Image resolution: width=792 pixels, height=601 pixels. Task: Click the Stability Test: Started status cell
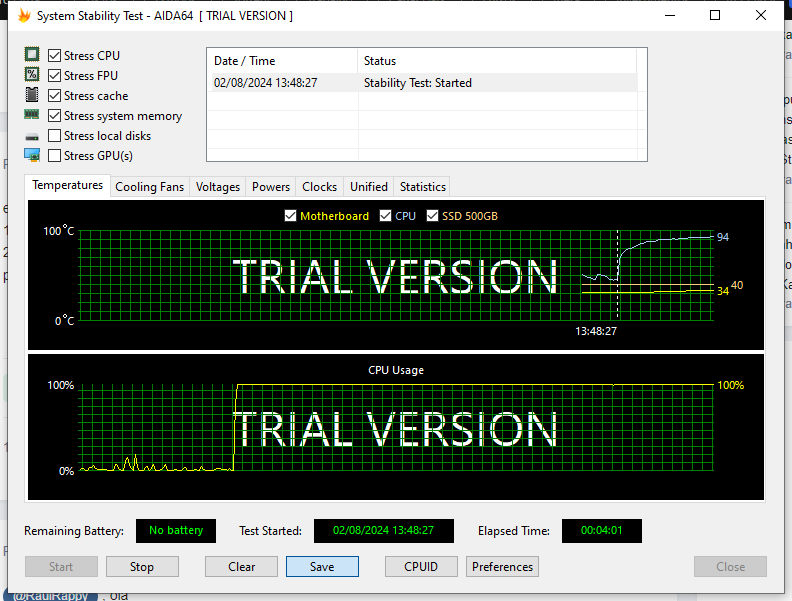point(418,83)
